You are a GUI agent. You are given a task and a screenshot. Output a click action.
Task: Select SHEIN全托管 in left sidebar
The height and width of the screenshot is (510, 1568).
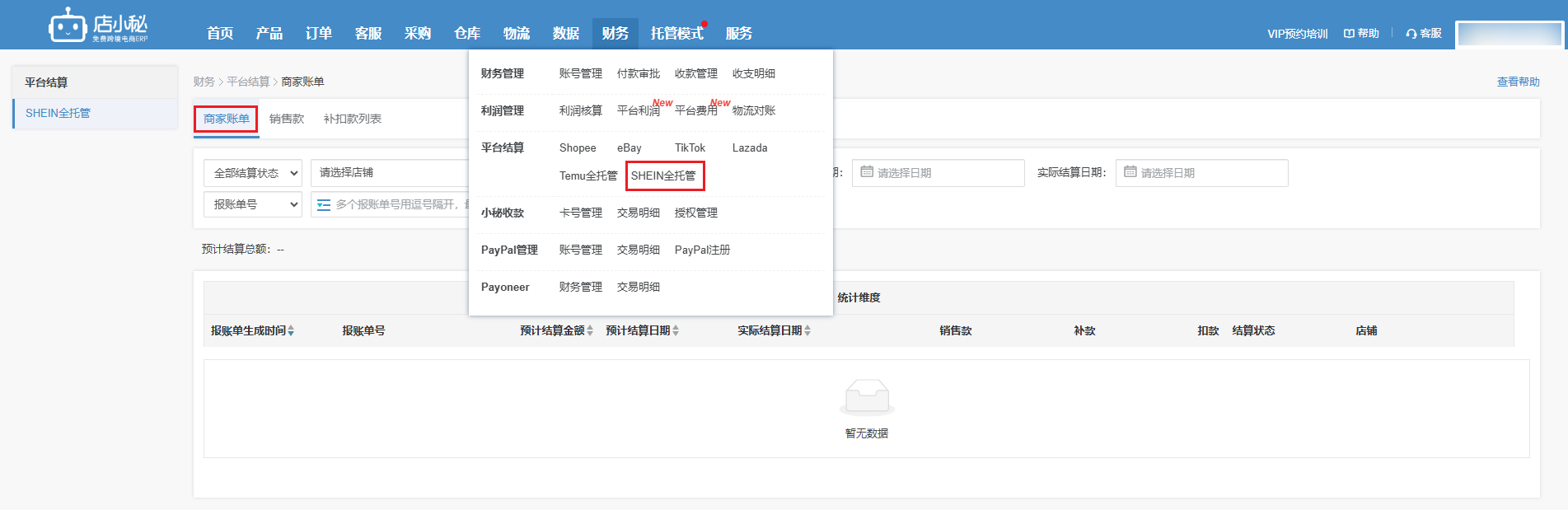95,113
